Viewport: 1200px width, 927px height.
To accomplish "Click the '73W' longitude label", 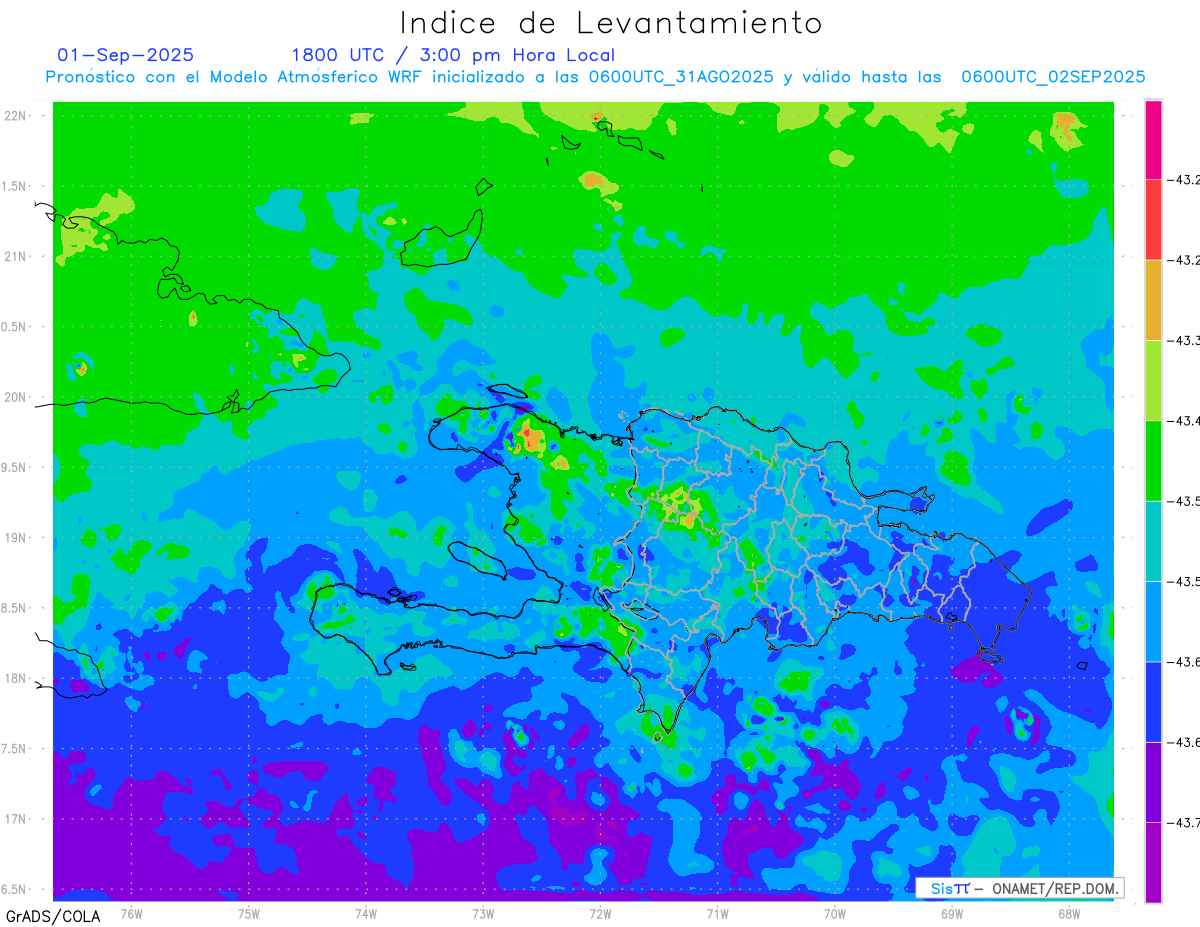I will pyautogui.click(x=483, y=913).
